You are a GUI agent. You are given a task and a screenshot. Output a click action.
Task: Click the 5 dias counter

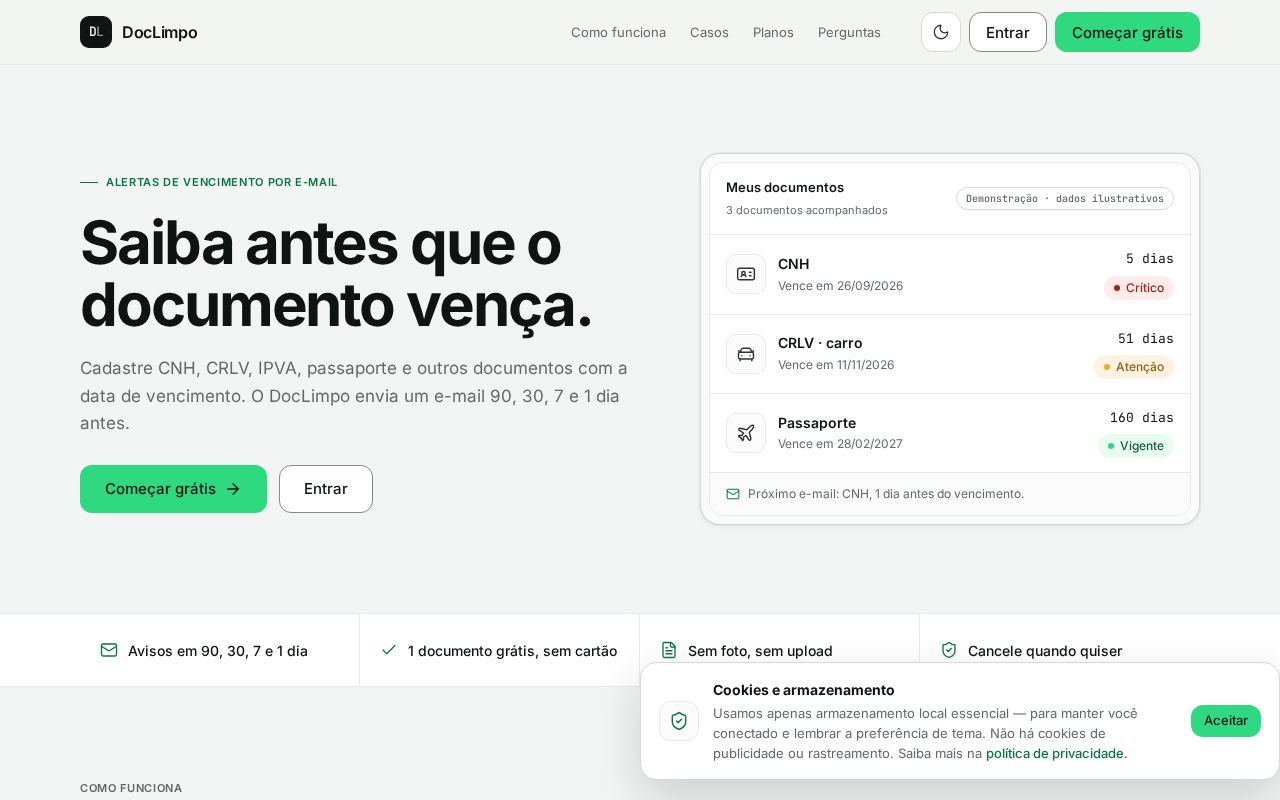coord(1150,259)
